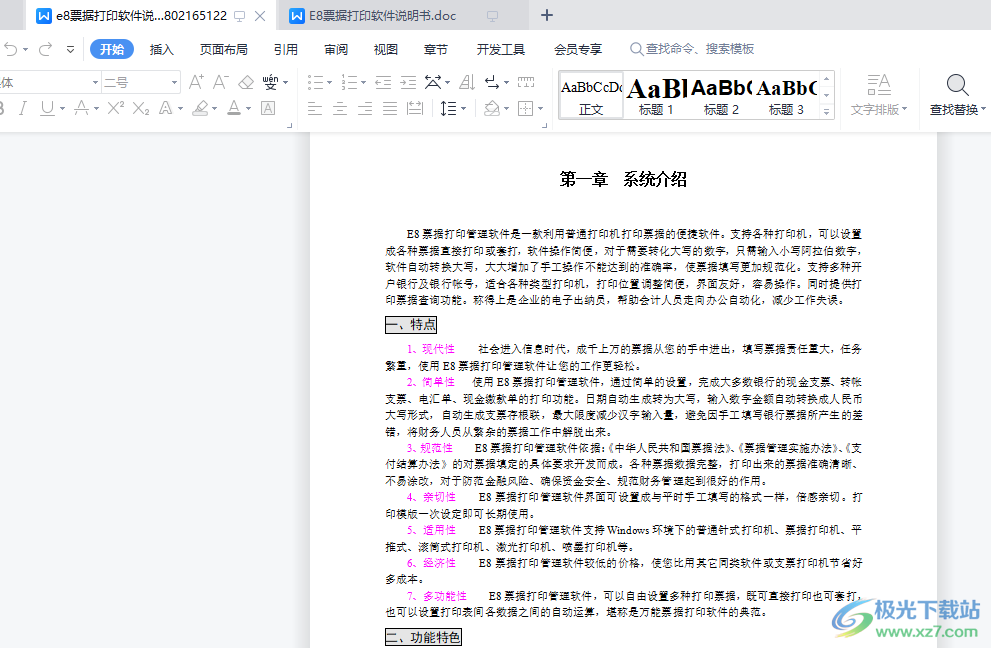Go to the 审阅 tab
The height and width of the screenshot is (648, 991).
tap(336, 49)
